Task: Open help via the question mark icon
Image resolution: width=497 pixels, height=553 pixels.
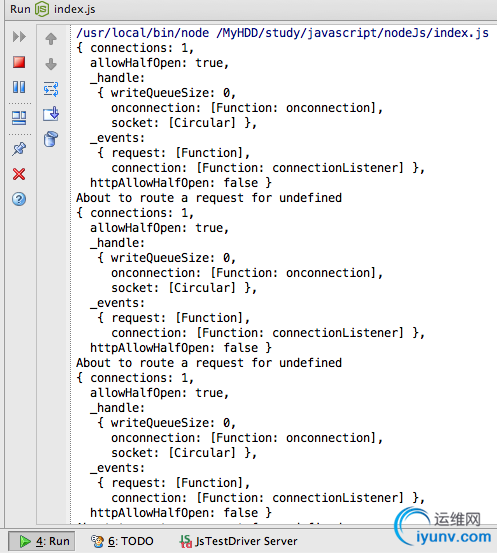Action: pyautogui.click(x=19, y=199)
